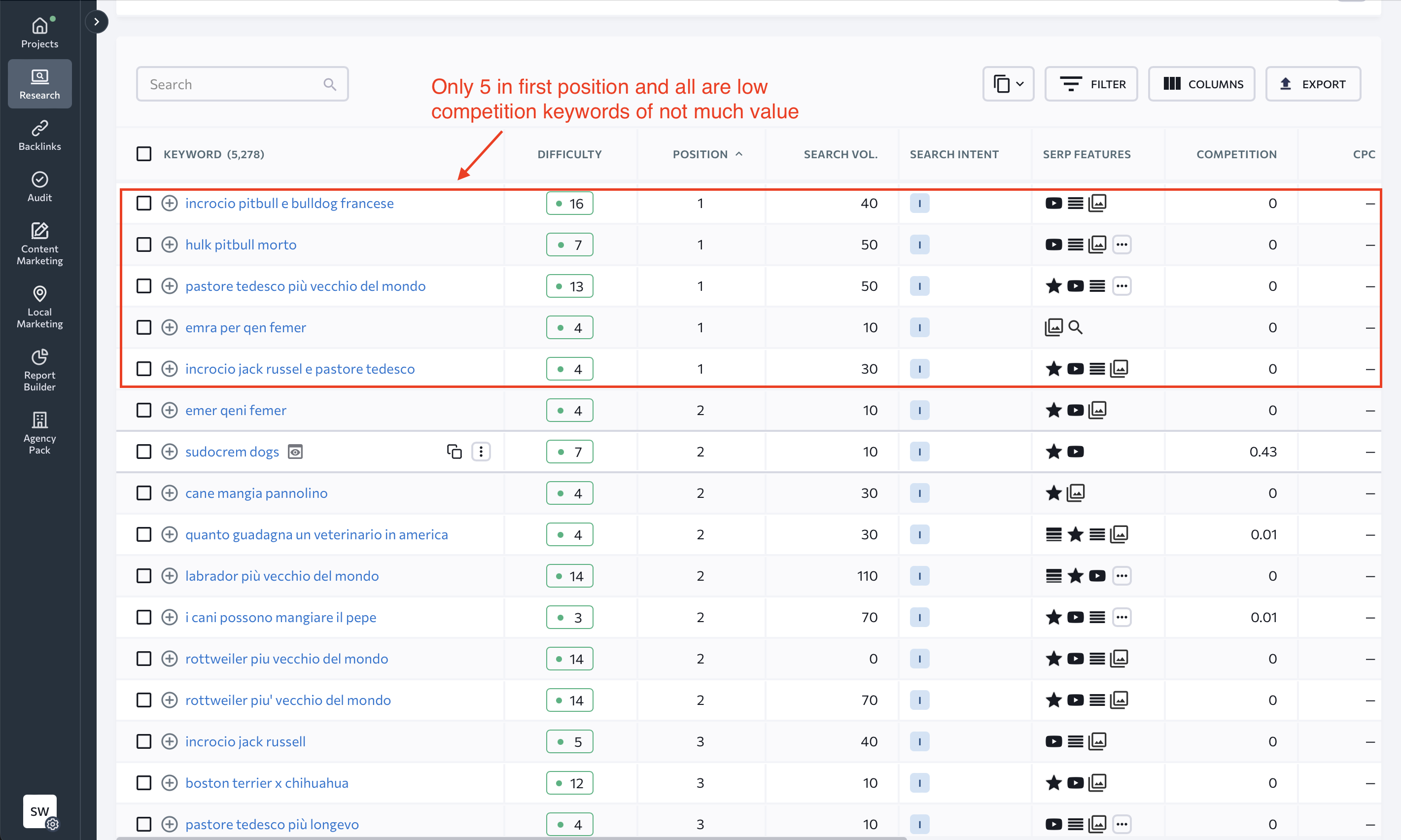Select all keywords with header checkbox
1401x840 pixels.
144,154
